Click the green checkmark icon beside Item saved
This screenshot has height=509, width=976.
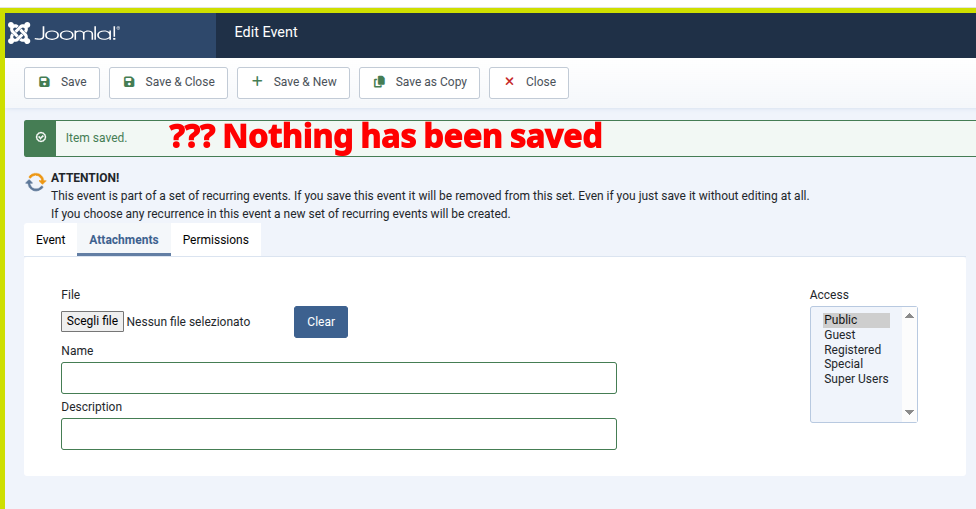(x=40, y=137)
